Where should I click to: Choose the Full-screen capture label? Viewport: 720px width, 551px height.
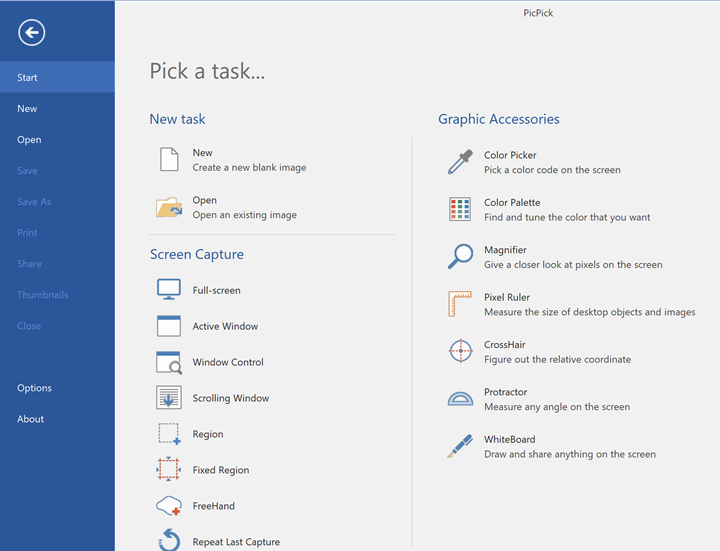(216, 290)
